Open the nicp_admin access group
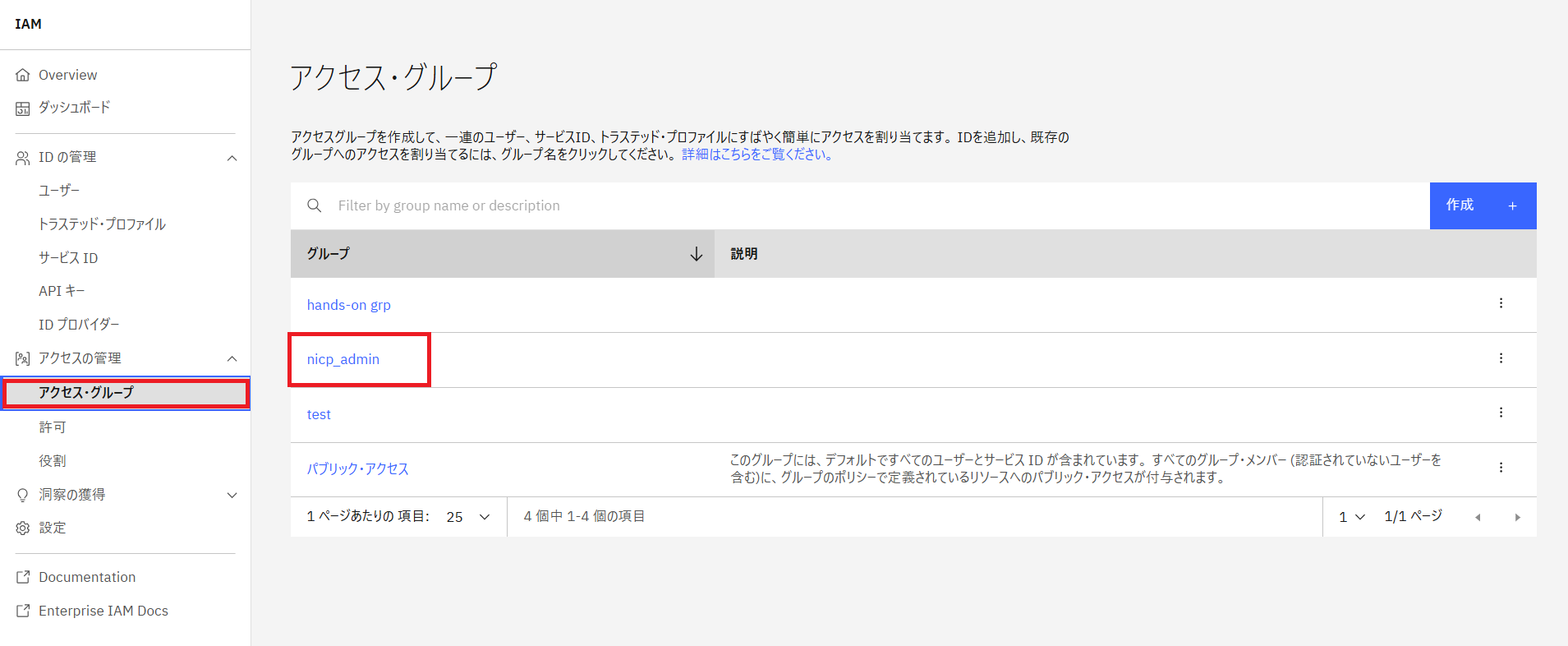Screen dimensions: 1568x646 click(x=343, y=359)
